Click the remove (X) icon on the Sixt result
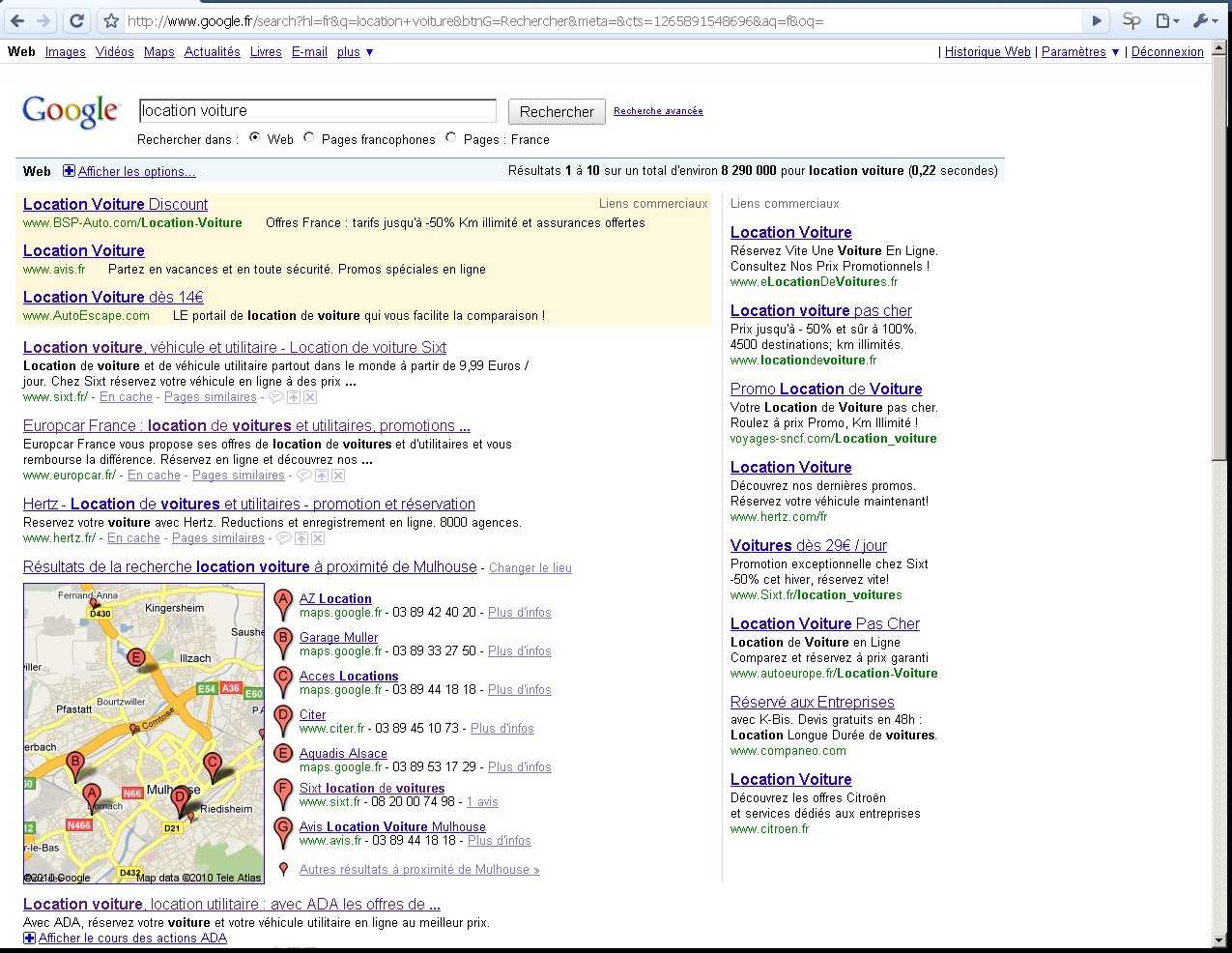Viewport: 1232px width, 953px height. pos(310,397)
